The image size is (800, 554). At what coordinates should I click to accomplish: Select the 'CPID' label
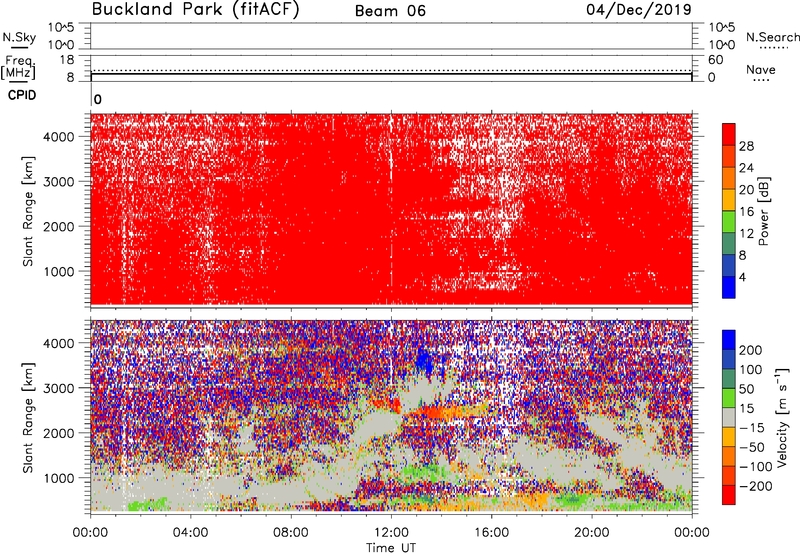click(x=22, y=95)
